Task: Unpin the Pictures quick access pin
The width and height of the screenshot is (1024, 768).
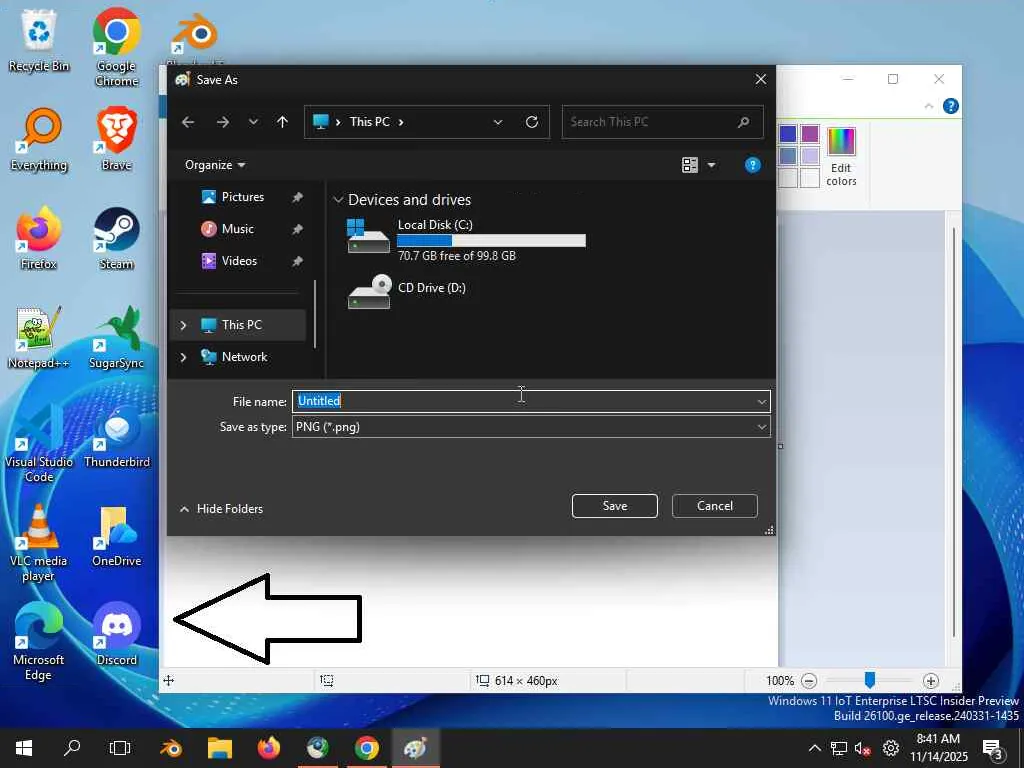Action: 297,197
